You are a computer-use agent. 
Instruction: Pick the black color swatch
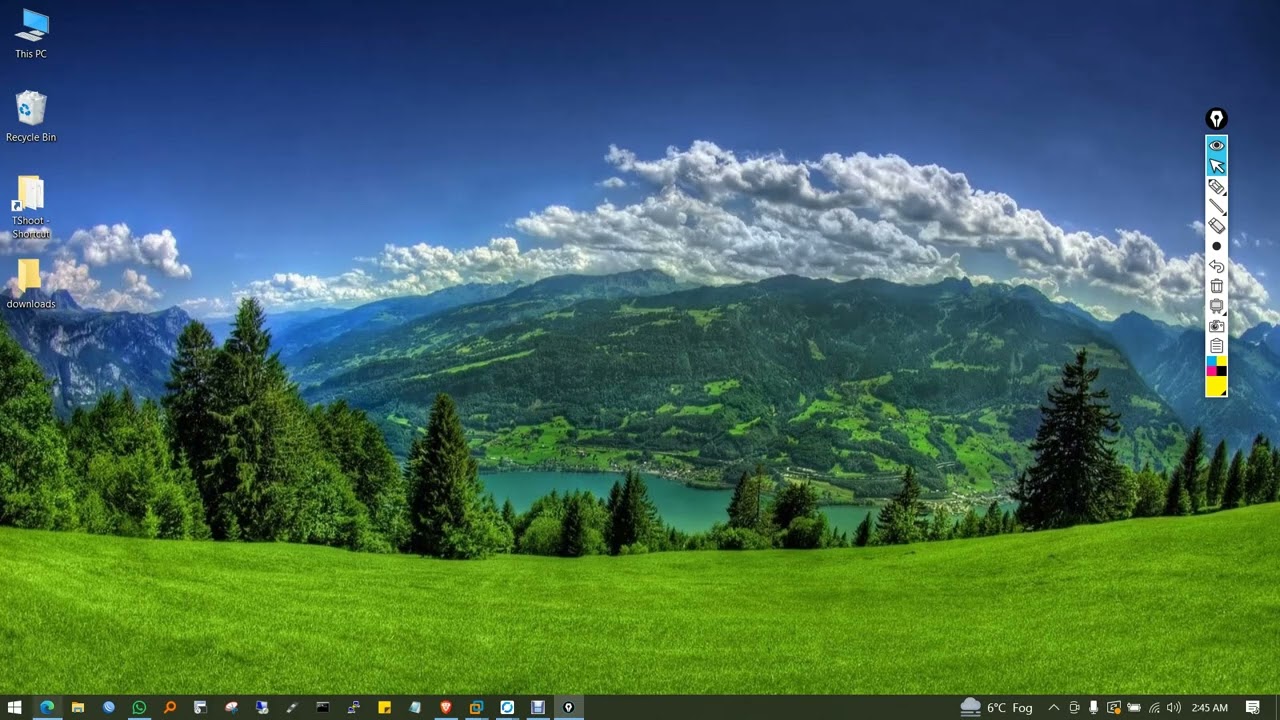(x=1221, y=371)
